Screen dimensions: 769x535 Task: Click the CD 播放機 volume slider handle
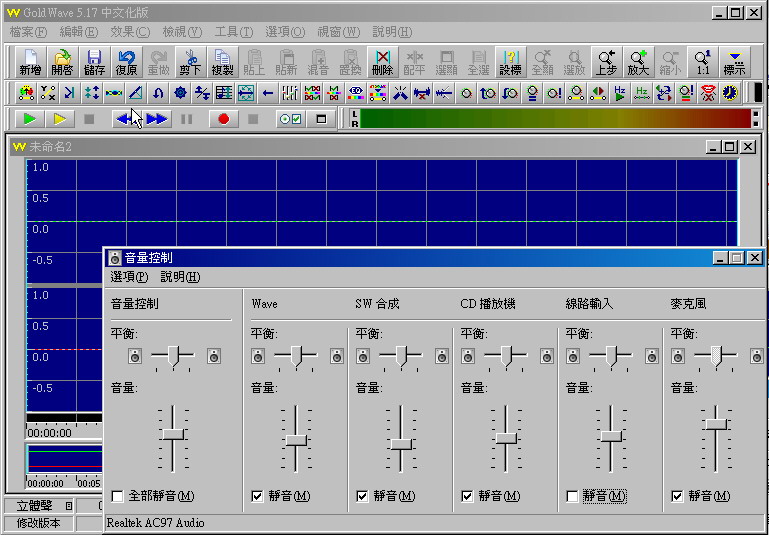point(506,438)
